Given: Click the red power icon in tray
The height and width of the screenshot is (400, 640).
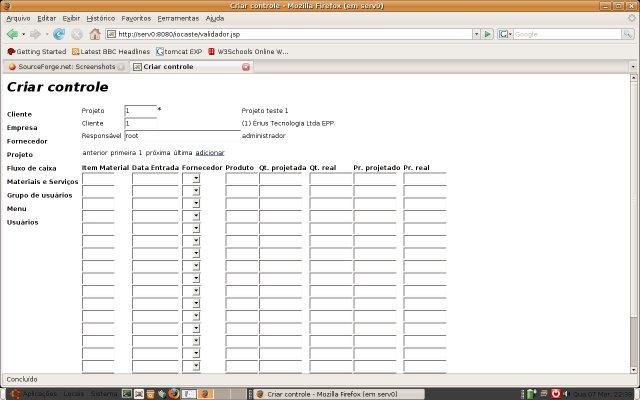Looking at the screenshot, I should pyautogui.click(x=556, y=394).
